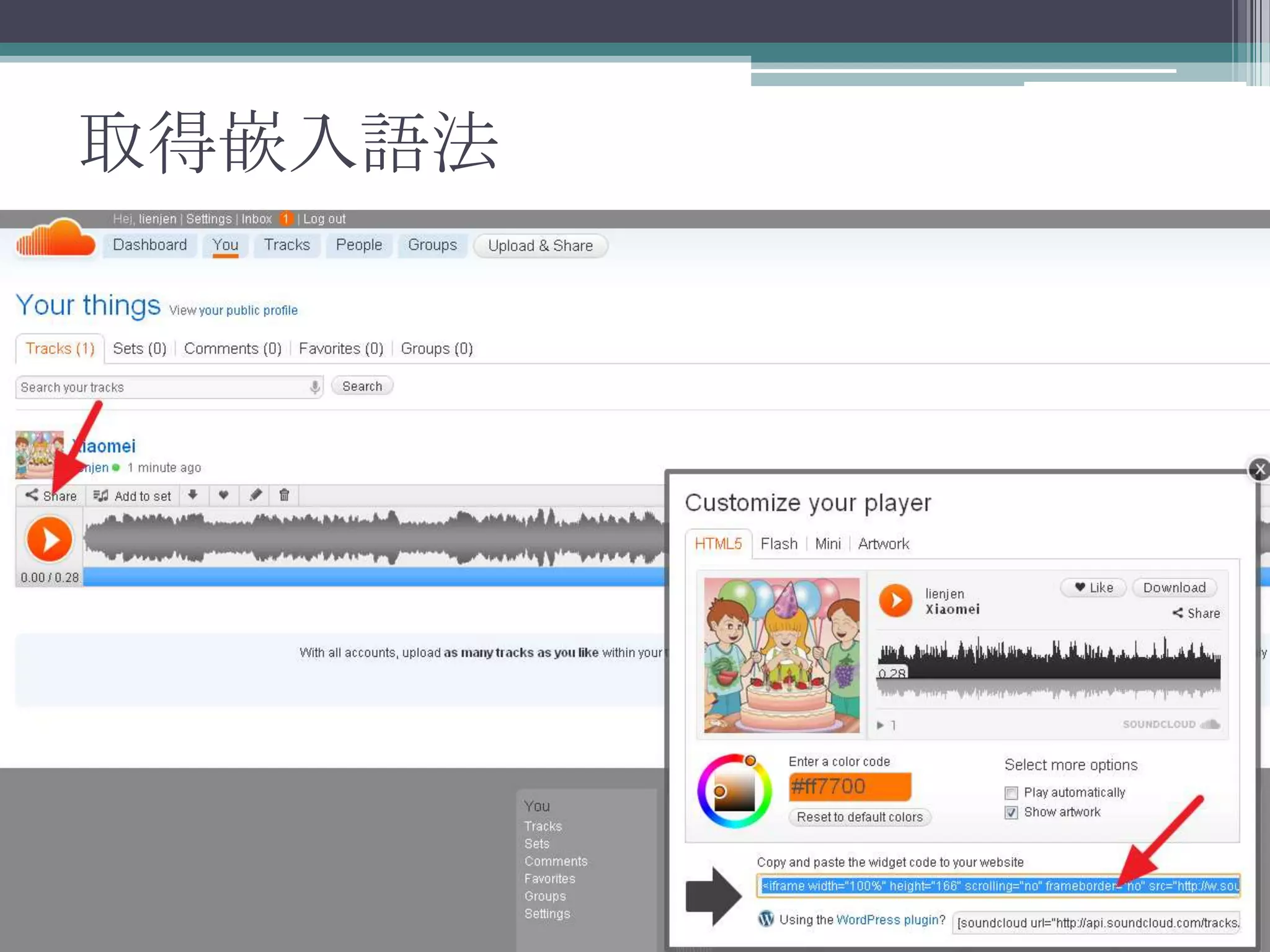
Task: Select the soundcloud WordPress shortcode field
Action: coord(1096,922)
